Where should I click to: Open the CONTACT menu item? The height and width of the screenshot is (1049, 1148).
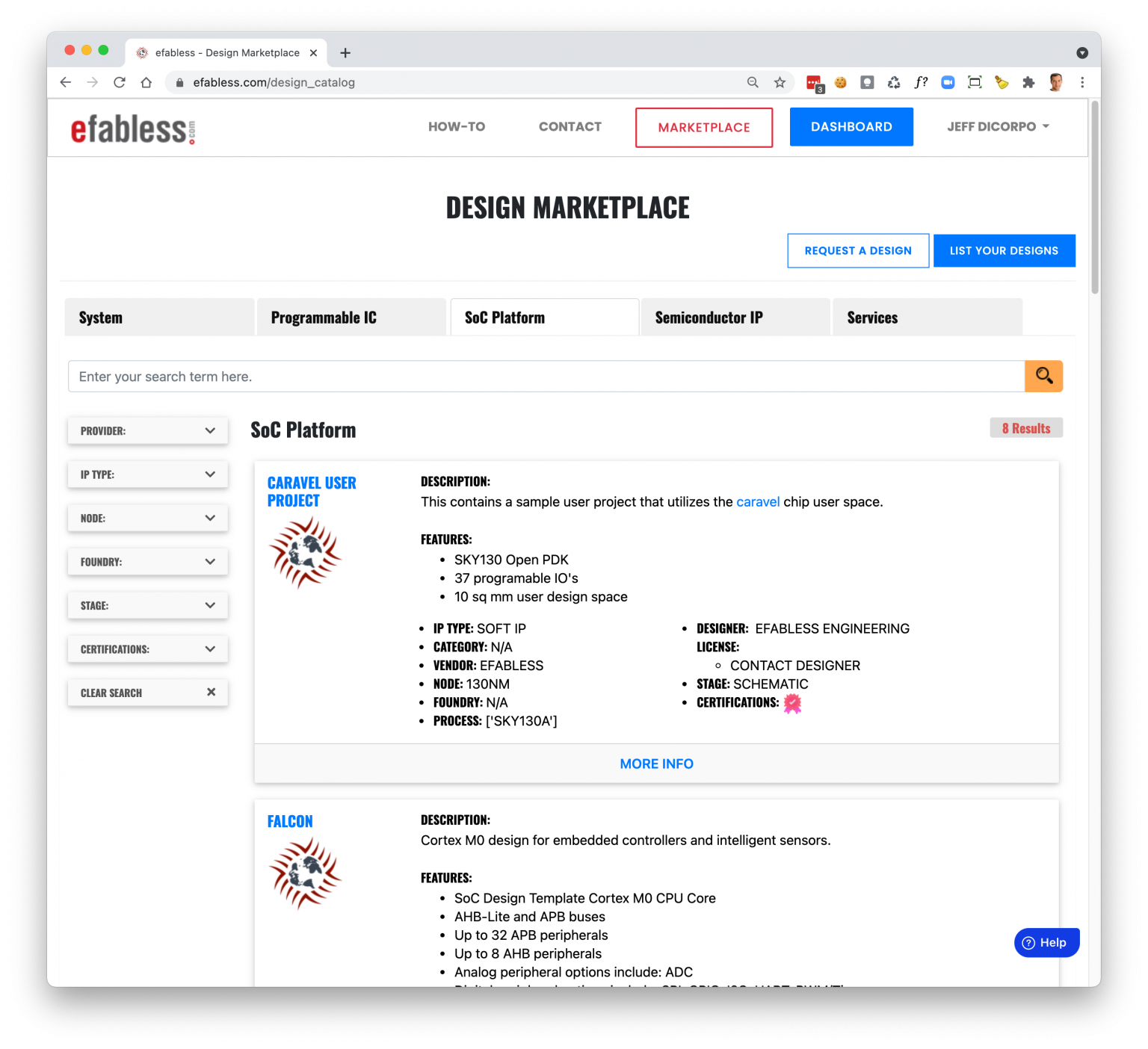coord(570,127)
